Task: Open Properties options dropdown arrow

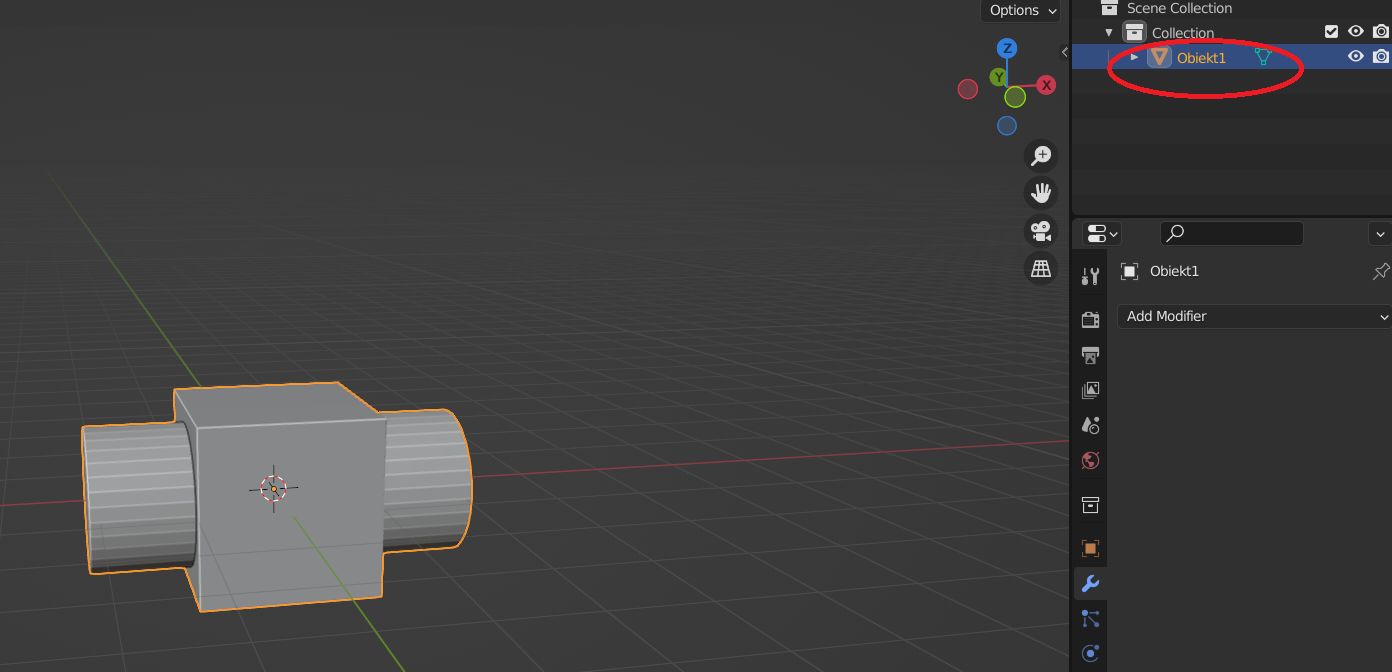Action: pyautogui.click(x=1380, y=234)
